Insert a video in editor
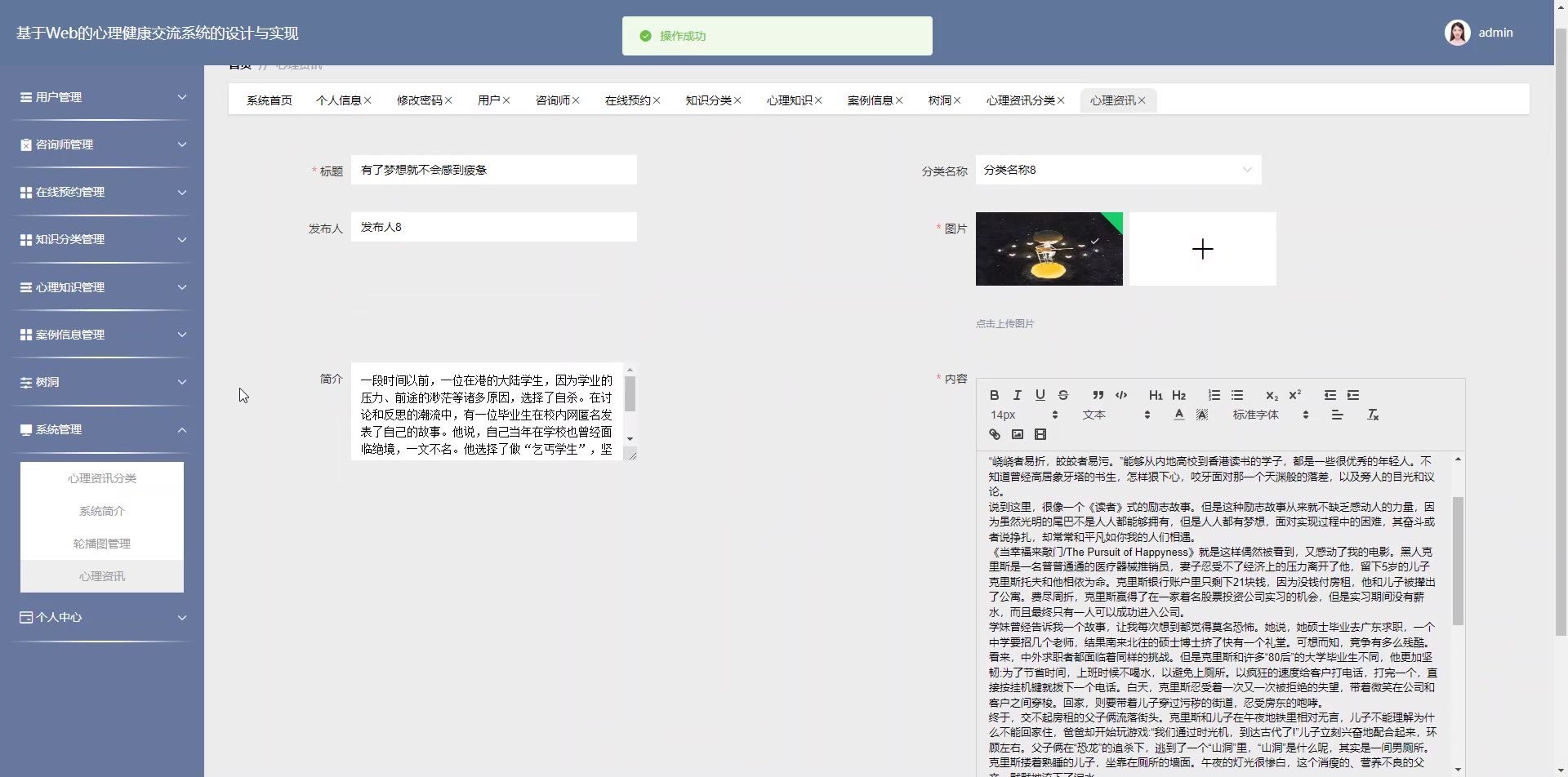This screenshot has width=1568, height=777. click(x=1040, y=434)
